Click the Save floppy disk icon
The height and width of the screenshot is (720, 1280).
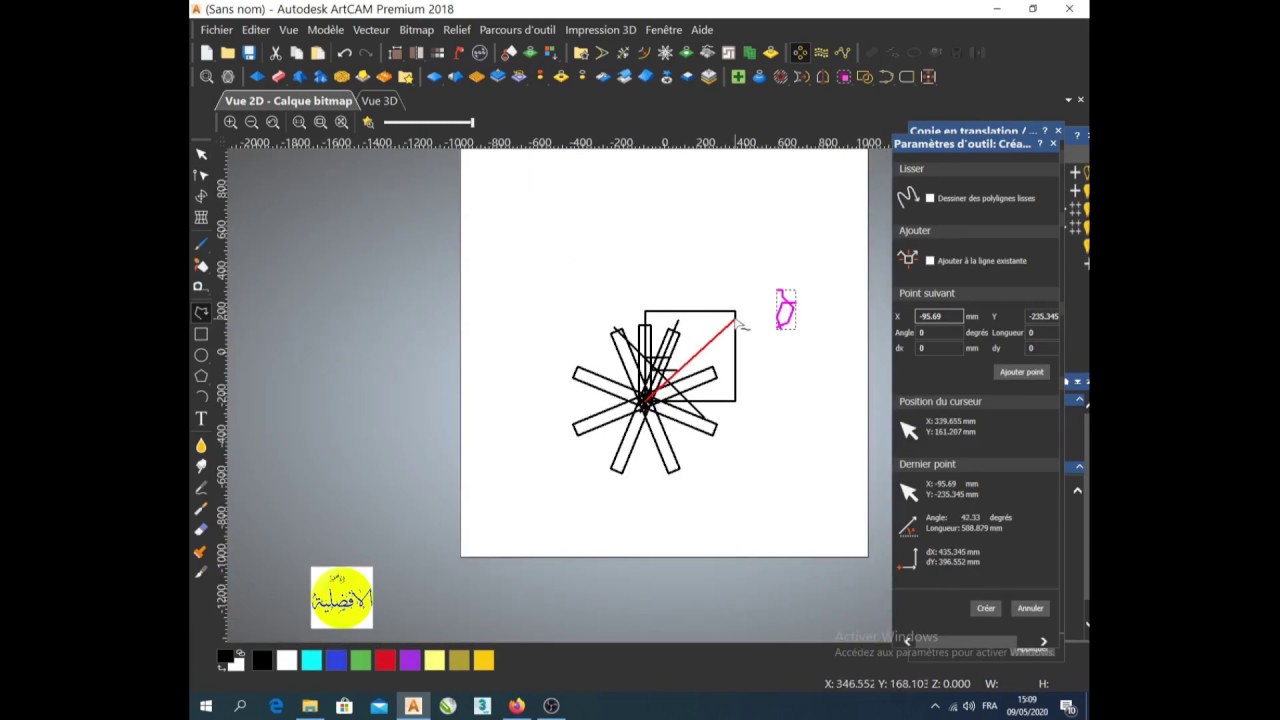pos(249,53)
